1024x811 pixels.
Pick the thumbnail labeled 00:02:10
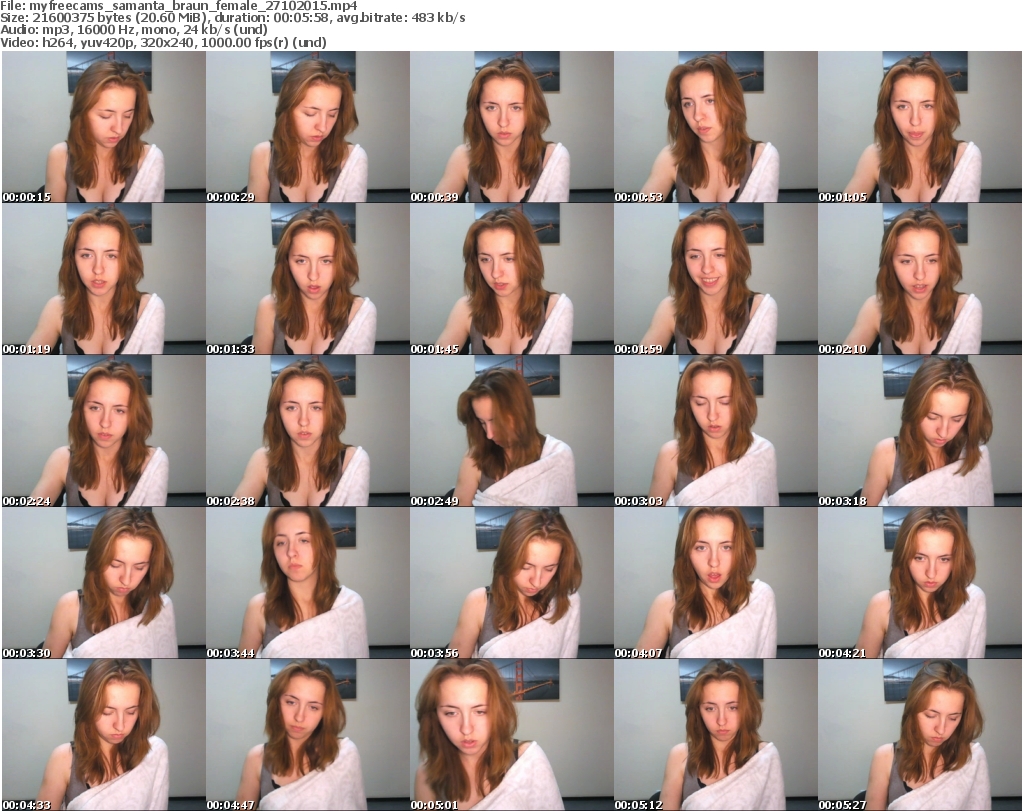pos(919,279)
